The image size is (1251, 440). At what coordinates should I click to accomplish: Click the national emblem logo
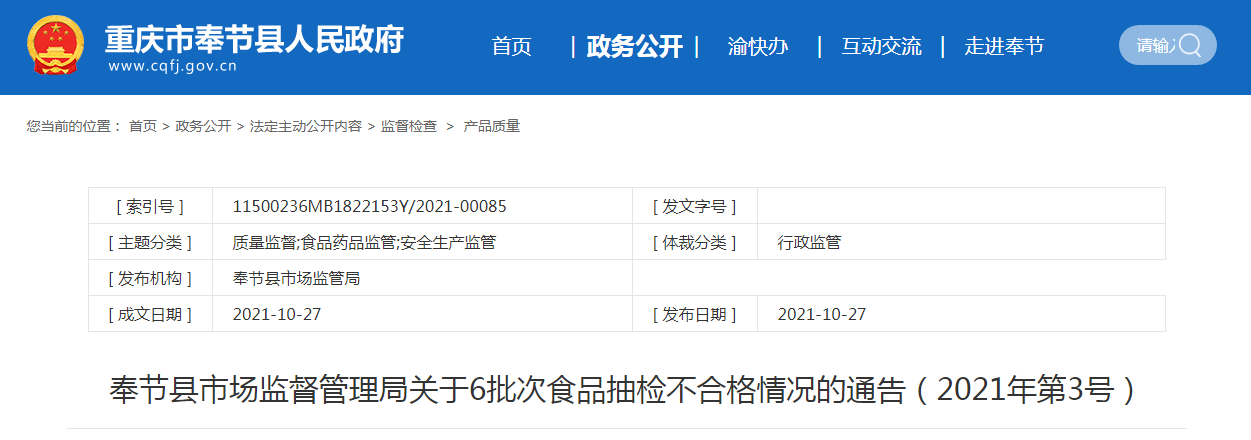(x=57, y=46)
